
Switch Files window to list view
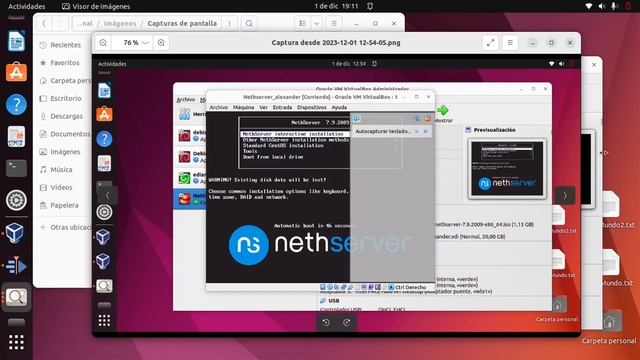pyautogui.click(x=302, y=24)
